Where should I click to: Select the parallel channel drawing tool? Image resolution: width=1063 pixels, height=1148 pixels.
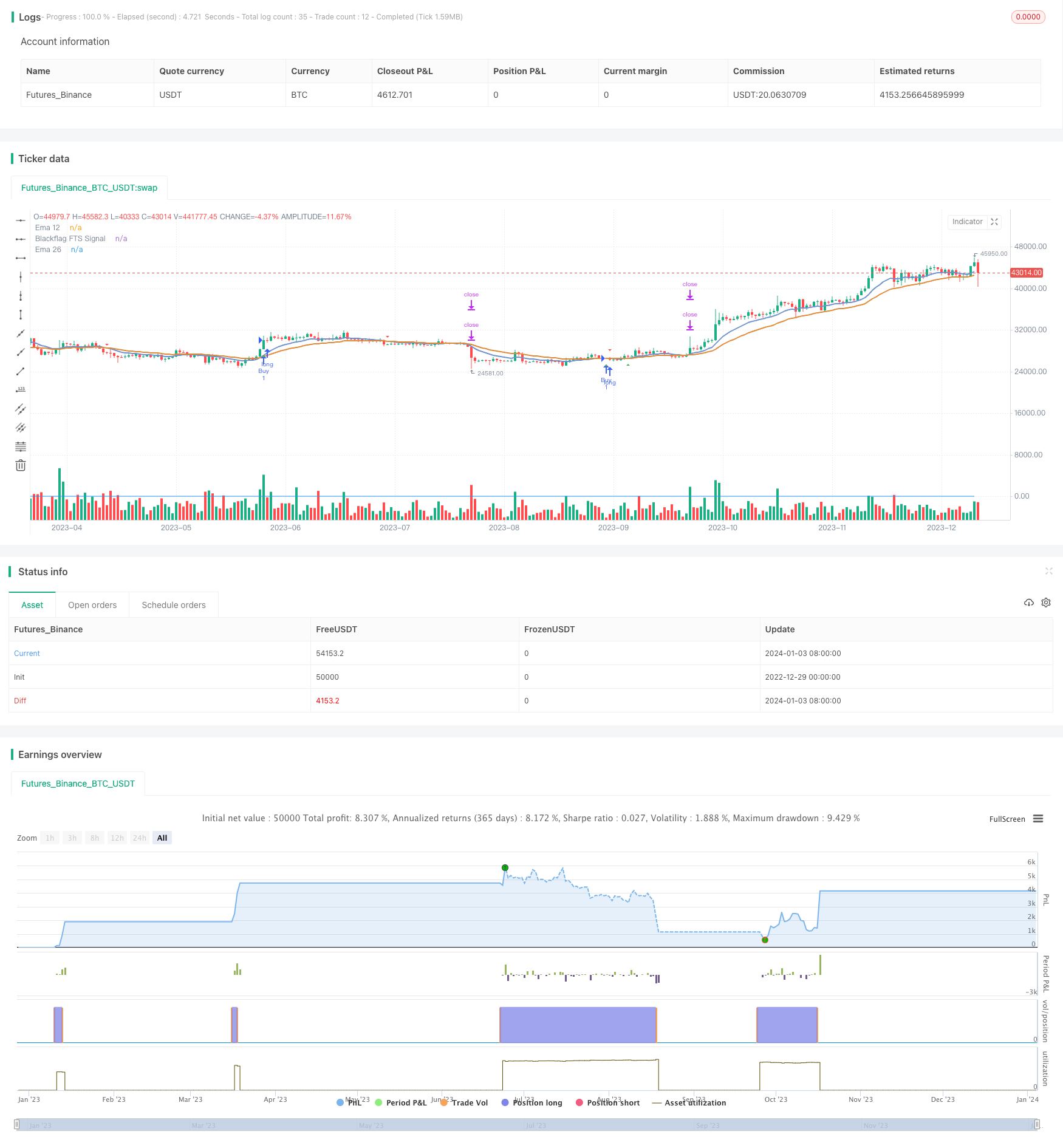point(21,409)
